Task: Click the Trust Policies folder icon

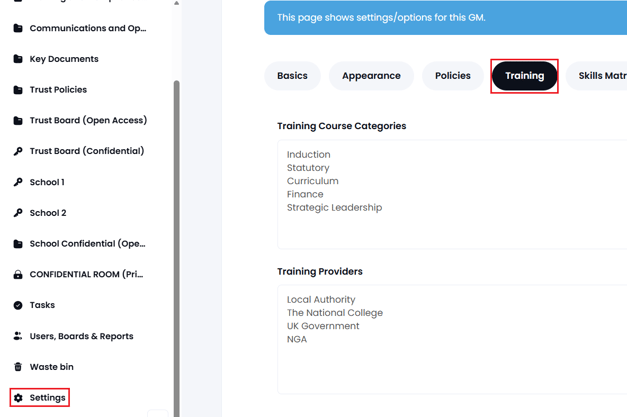Action: click(x=18, y=90)
